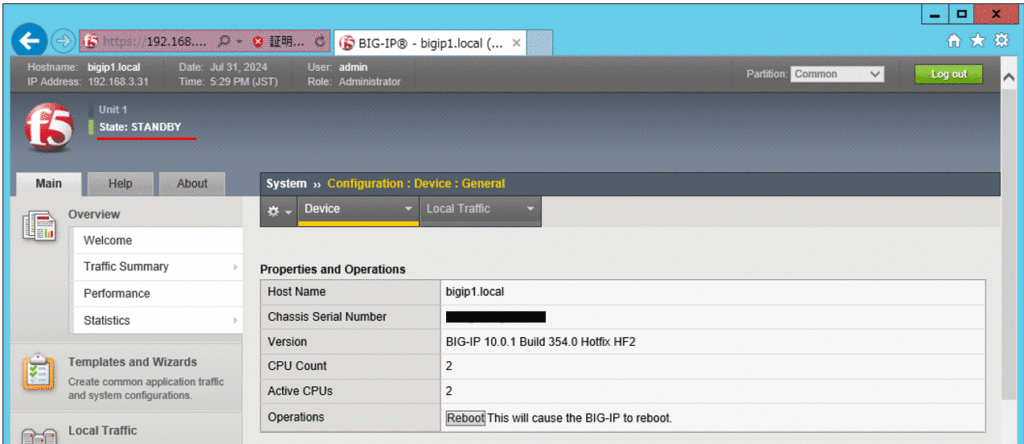Click the Overview section icon
Image resolution: width=1024 pixels, height=444 pixels.
(x=39, y=225)
